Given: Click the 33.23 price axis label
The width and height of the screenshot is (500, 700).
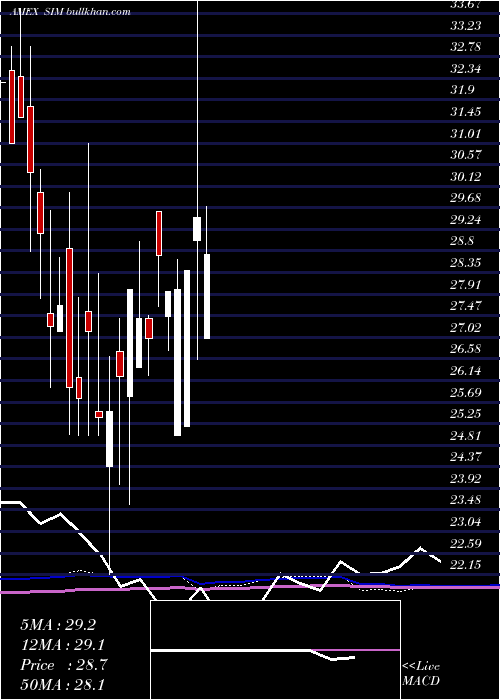Looking at the screenshot, I should coord(466,26).
